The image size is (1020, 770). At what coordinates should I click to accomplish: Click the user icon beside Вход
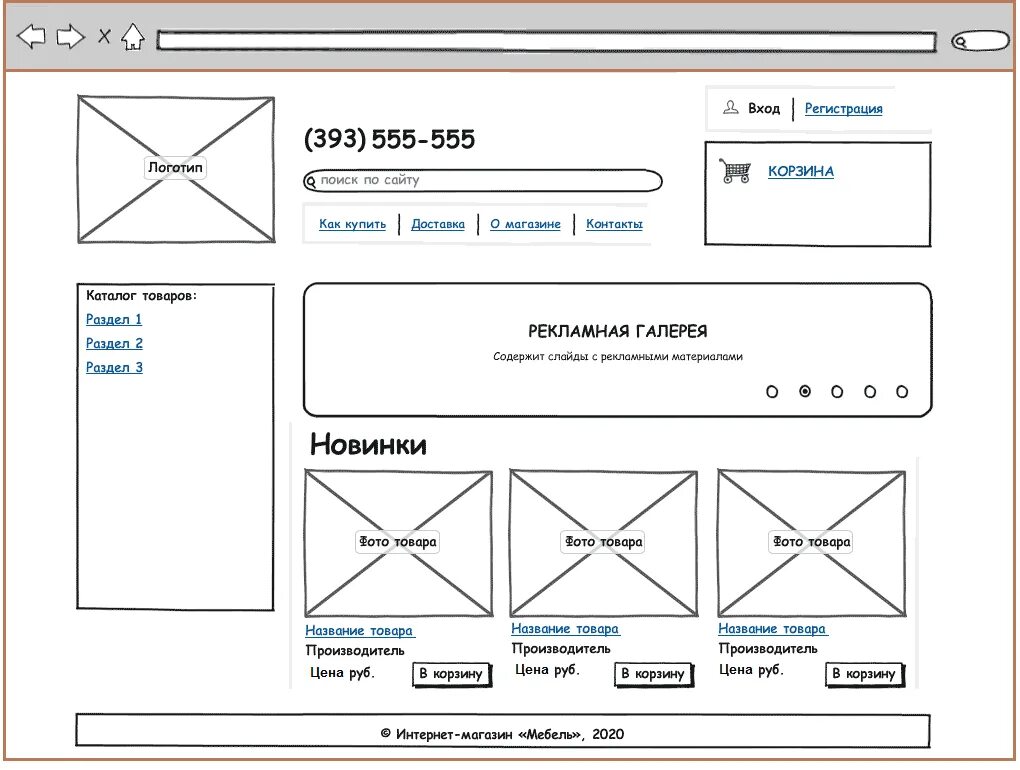(731, 107)
